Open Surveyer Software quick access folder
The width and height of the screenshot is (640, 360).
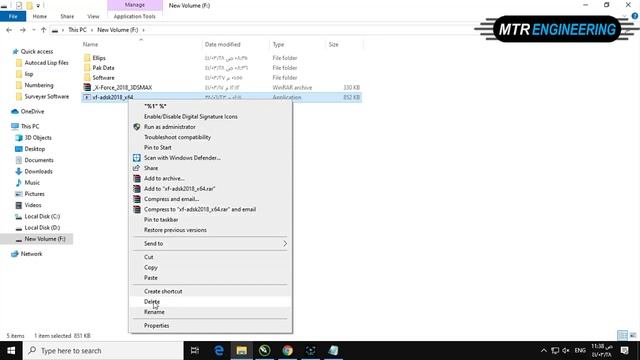click(47, 97)
